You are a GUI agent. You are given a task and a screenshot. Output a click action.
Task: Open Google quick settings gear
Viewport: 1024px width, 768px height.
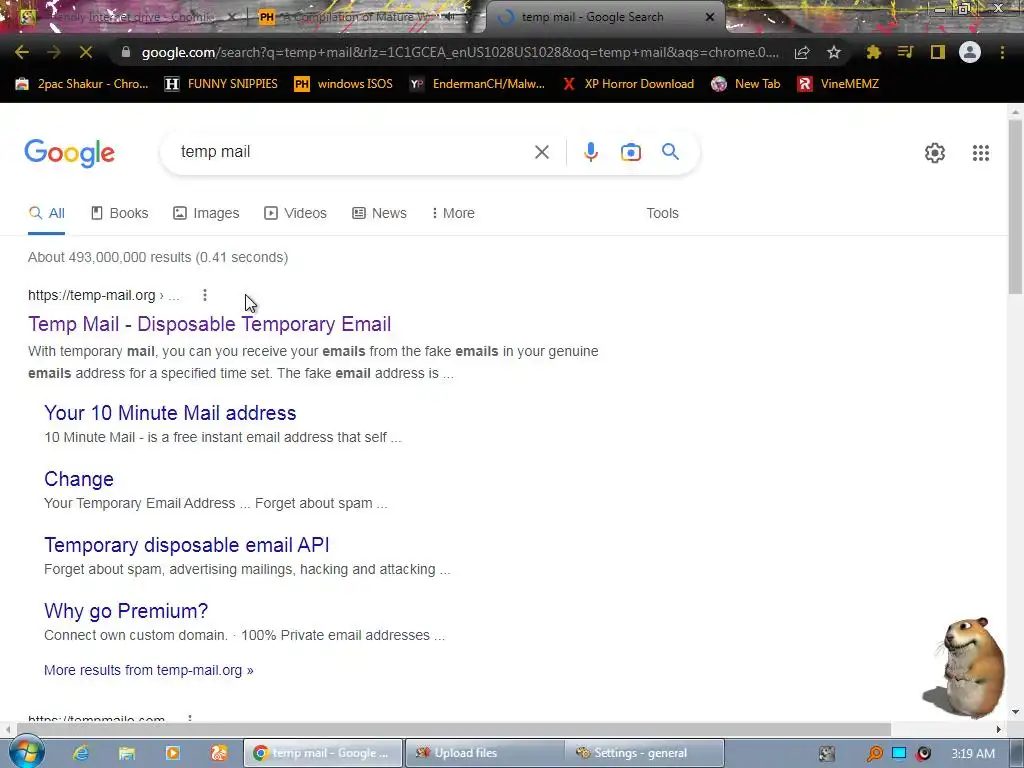[x=935, y=153]
